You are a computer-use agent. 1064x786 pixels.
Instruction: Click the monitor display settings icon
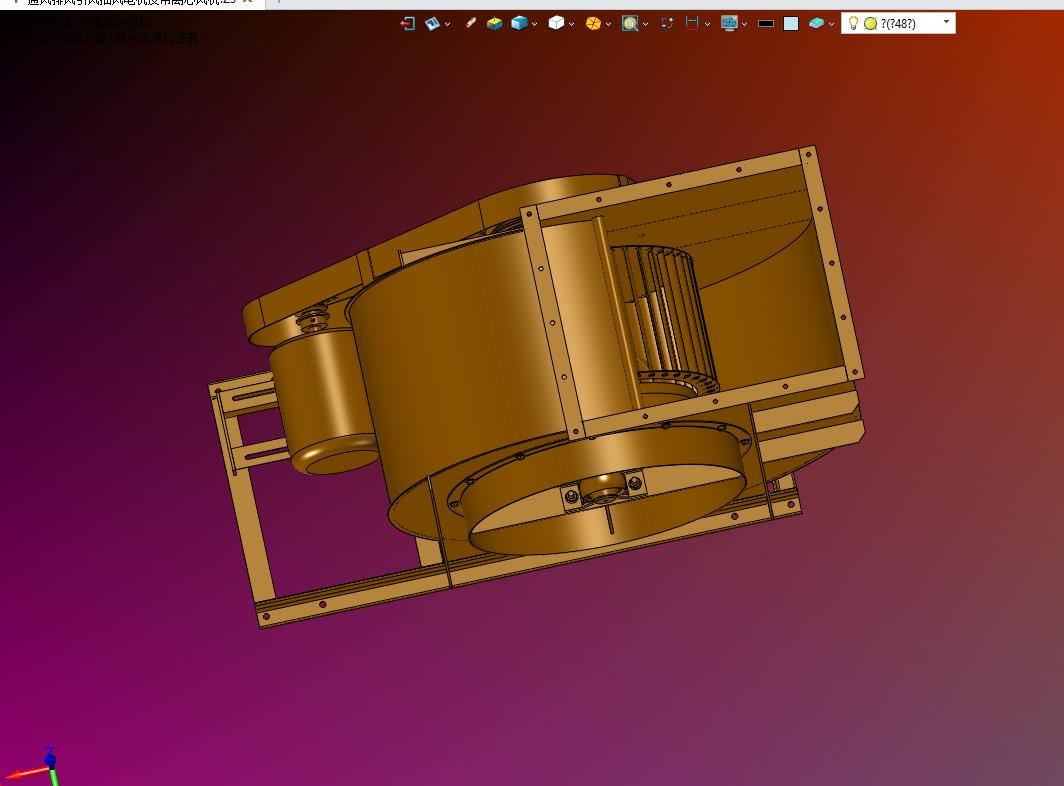pyautogui.click(x=729, y=24)
